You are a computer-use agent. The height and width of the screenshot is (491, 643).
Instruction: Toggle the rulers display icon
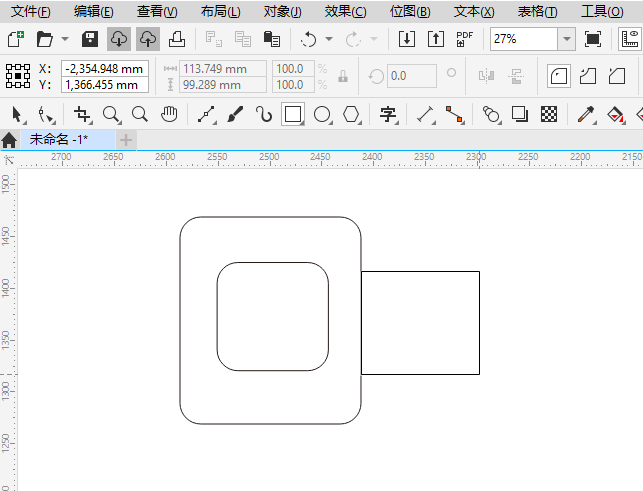coord(630,39)
